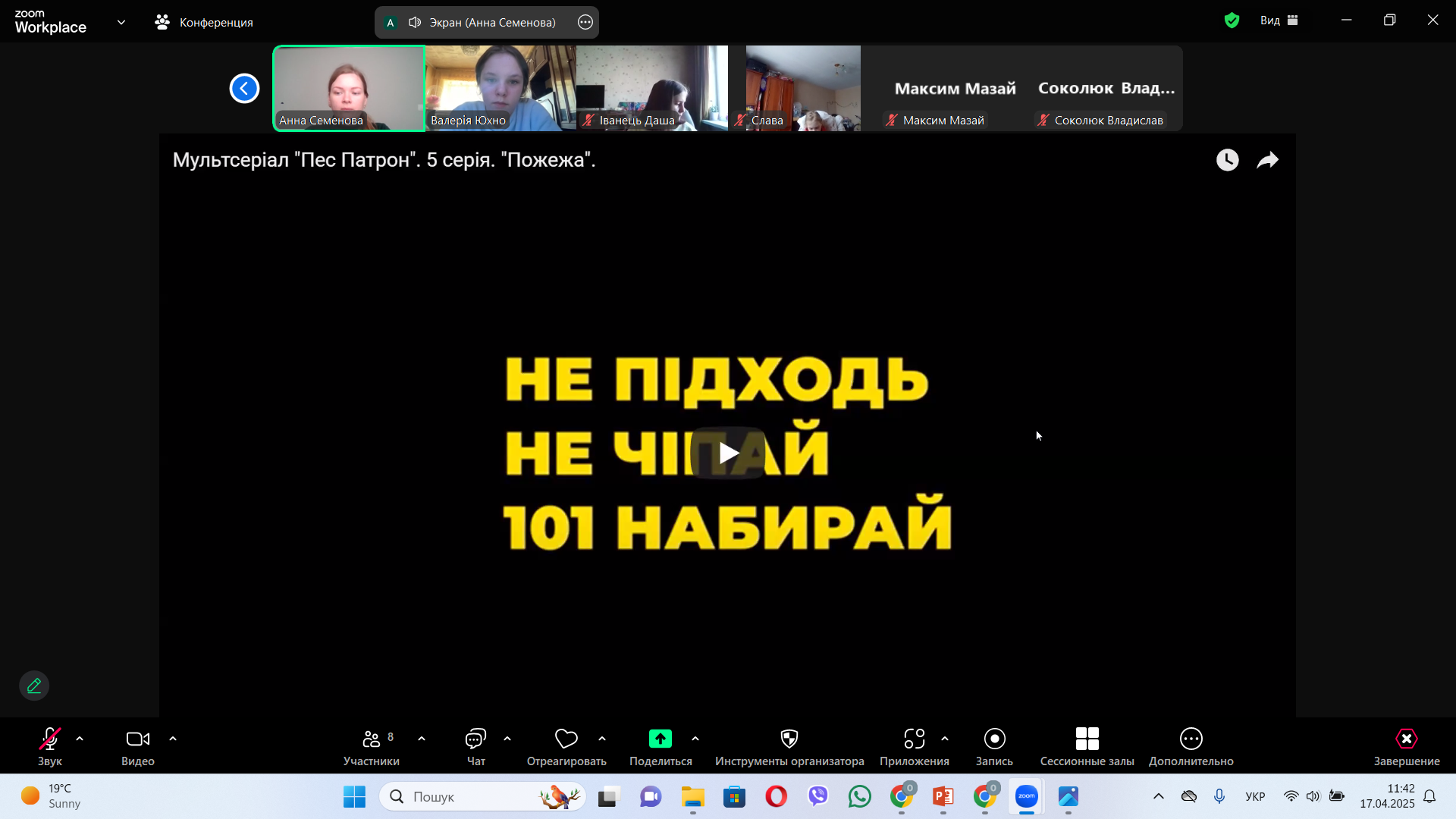Click УКР language indicator
This screenshot has width=1456, height=819.
pos(1255,796)
